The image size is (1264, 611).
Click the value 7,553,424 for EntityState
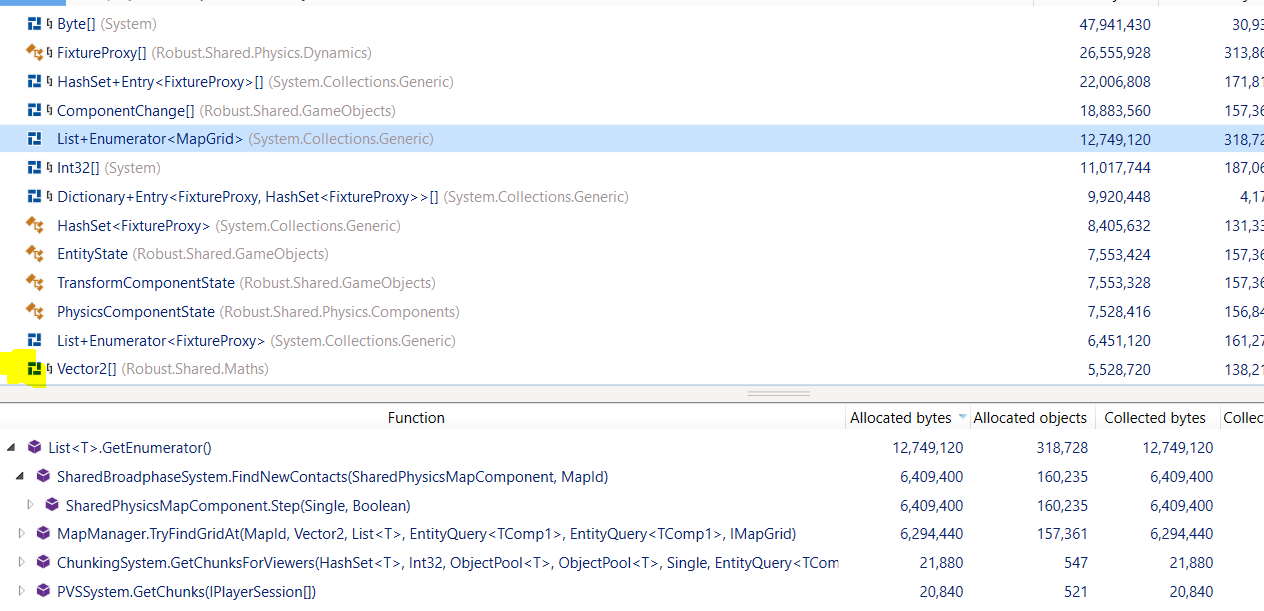click(1119, 254)
